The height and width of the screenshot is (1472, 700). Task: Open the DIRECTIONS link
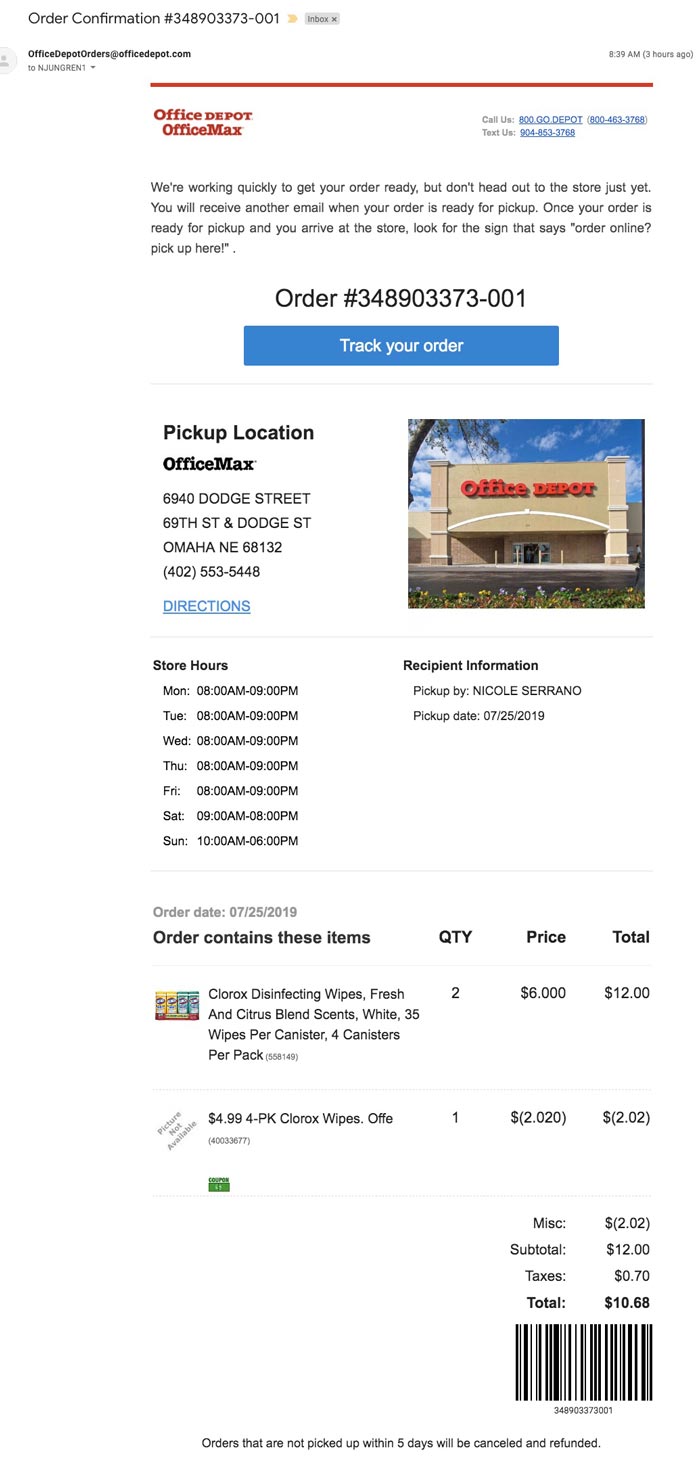pos(206,606)
